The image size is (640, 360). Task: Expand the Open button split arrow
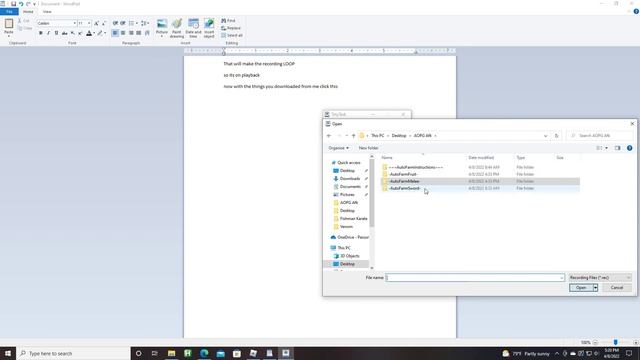tap(596, 288)
